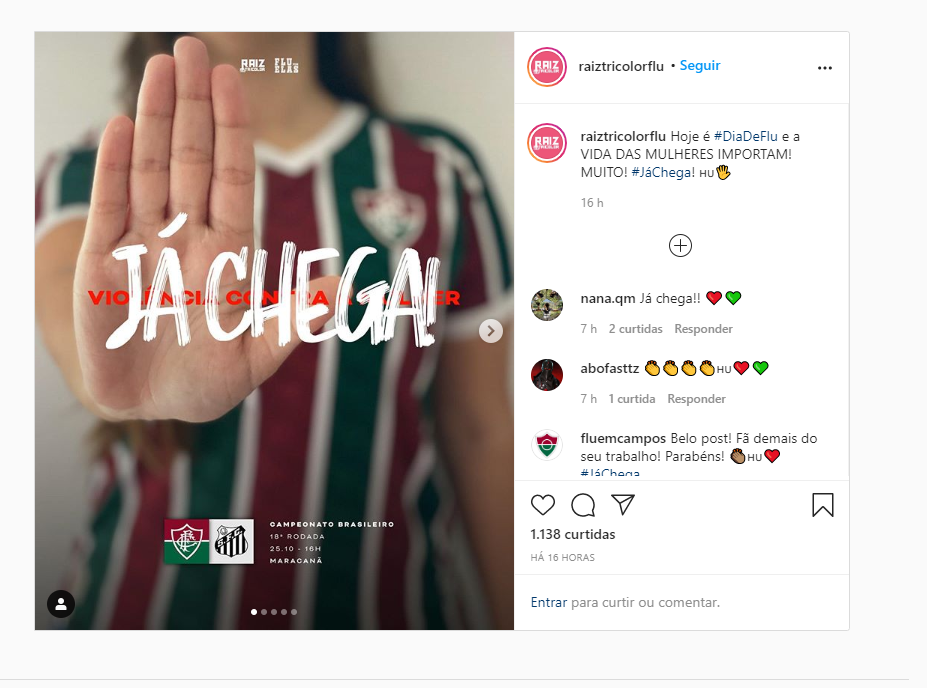Image resolution: width=927 pixels, height=688 pixels.
Task: Open the fluemcampos profile name
Action: pos(623,439)
